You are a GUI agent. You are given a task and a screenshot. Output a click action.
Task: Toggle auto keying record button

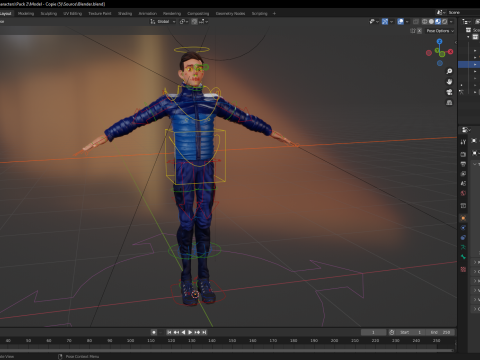[154, 332]
